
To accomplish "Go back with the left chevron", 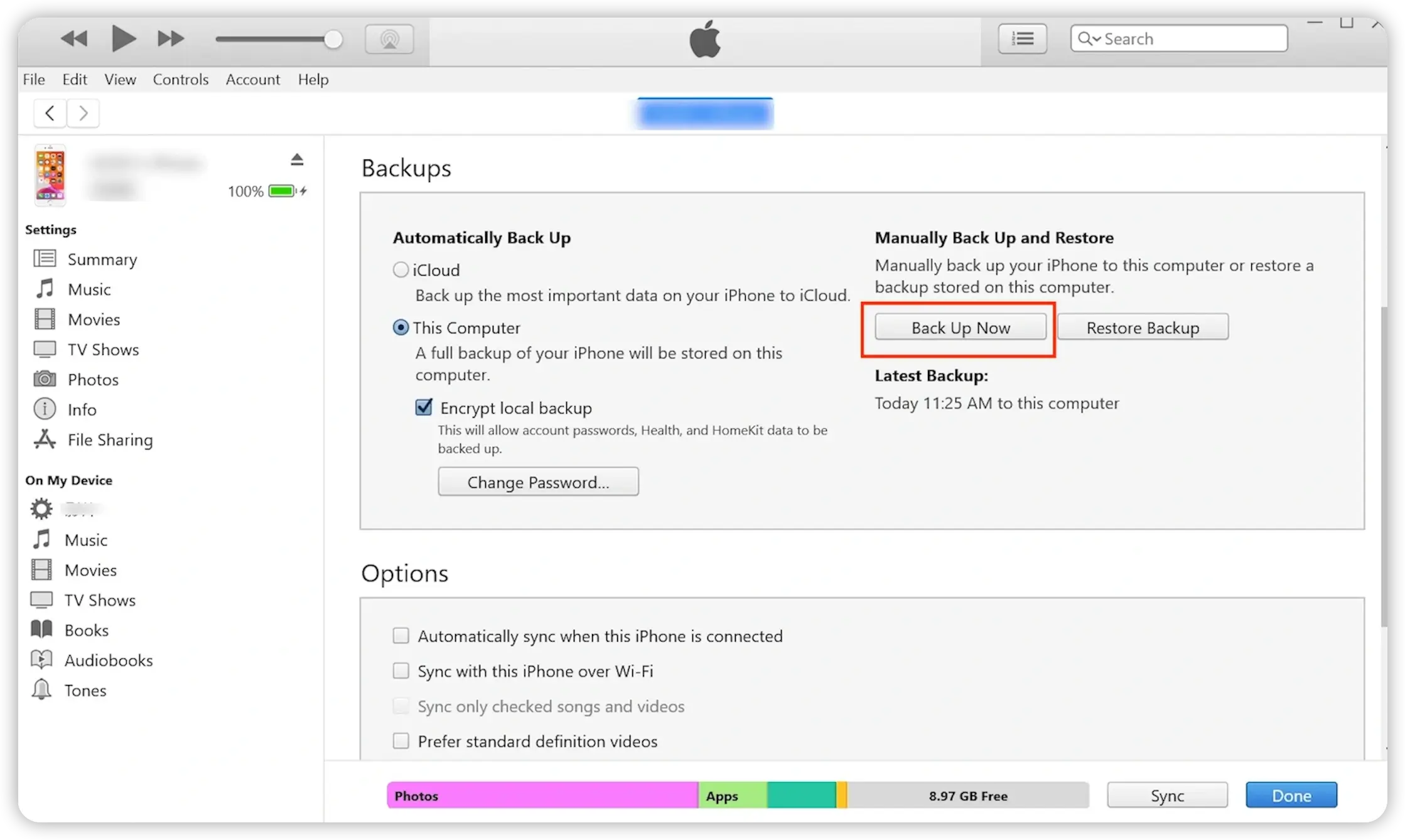I will point(50,113).
